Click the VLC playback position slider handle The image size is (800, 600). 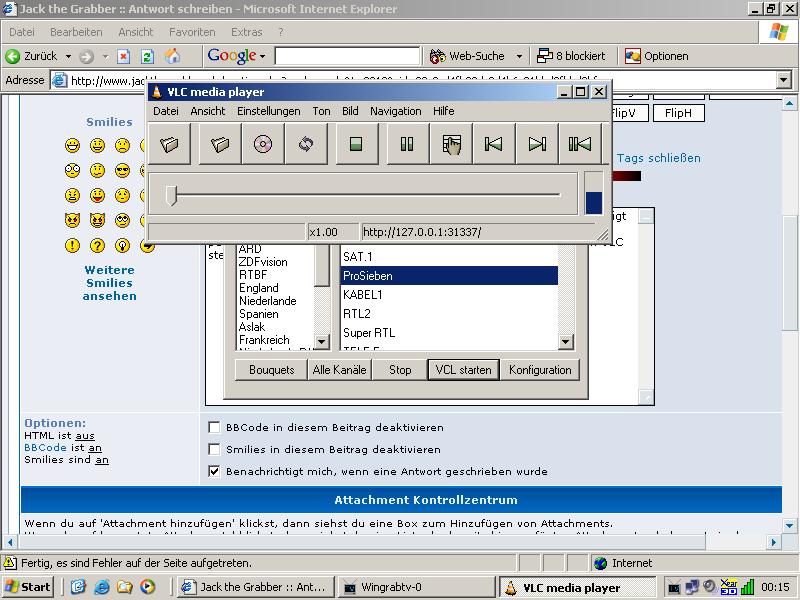(171, 195)
